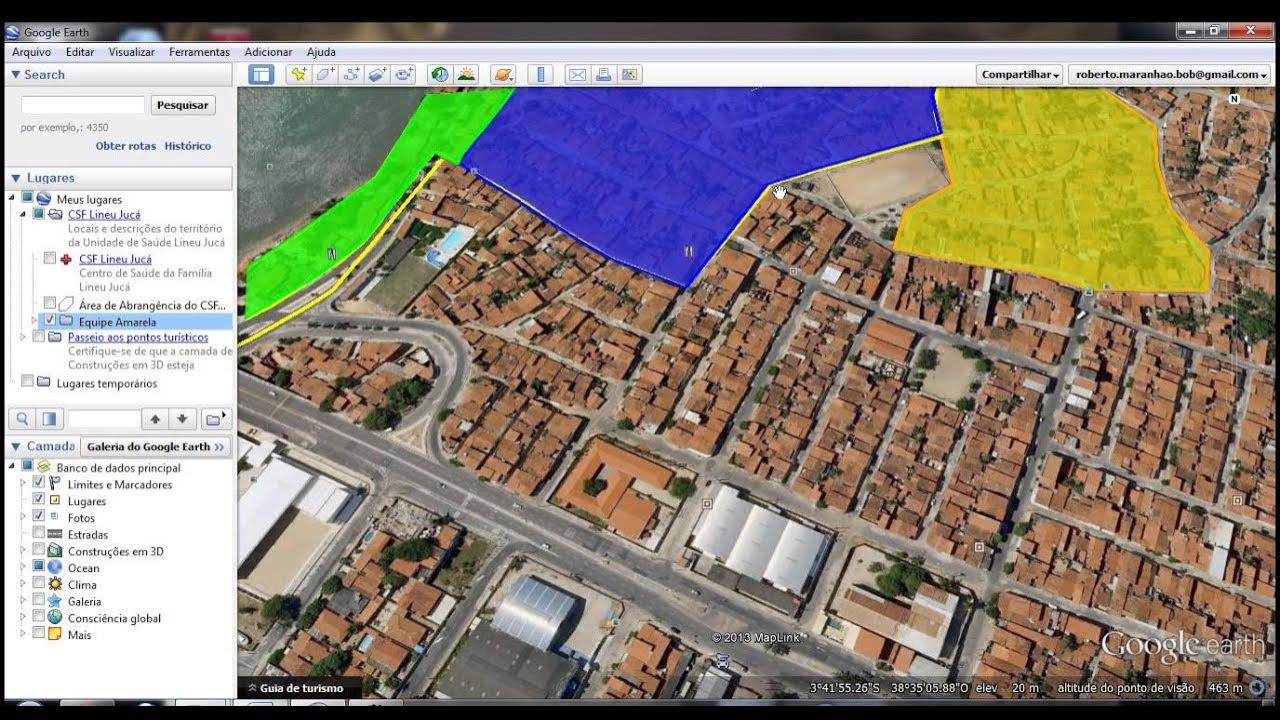Screen dimensions: 1280x720
Task: Check Passeio aos pontos turísticos checkbox
Action: tap(39, 337)
